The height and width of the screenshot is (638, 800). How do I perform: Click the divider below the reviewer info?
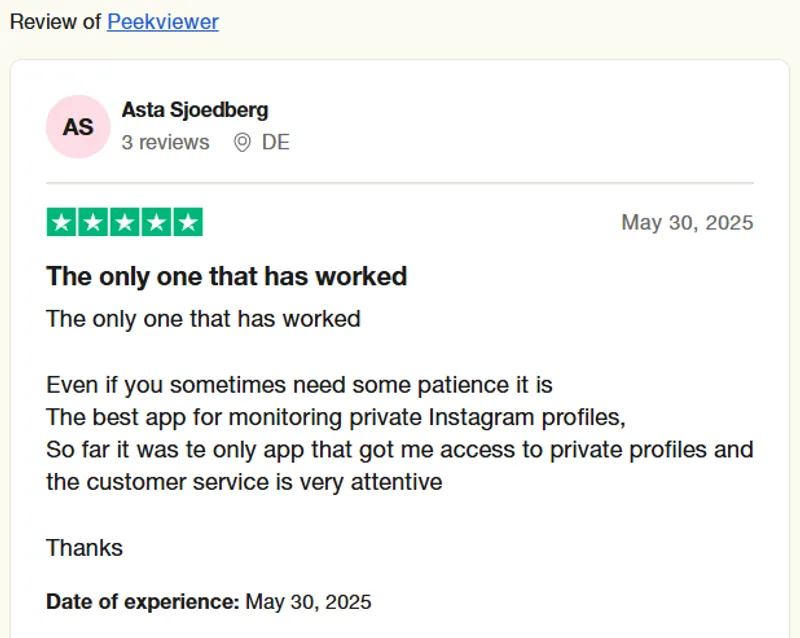pyautogui.click(x=400, y=181)
